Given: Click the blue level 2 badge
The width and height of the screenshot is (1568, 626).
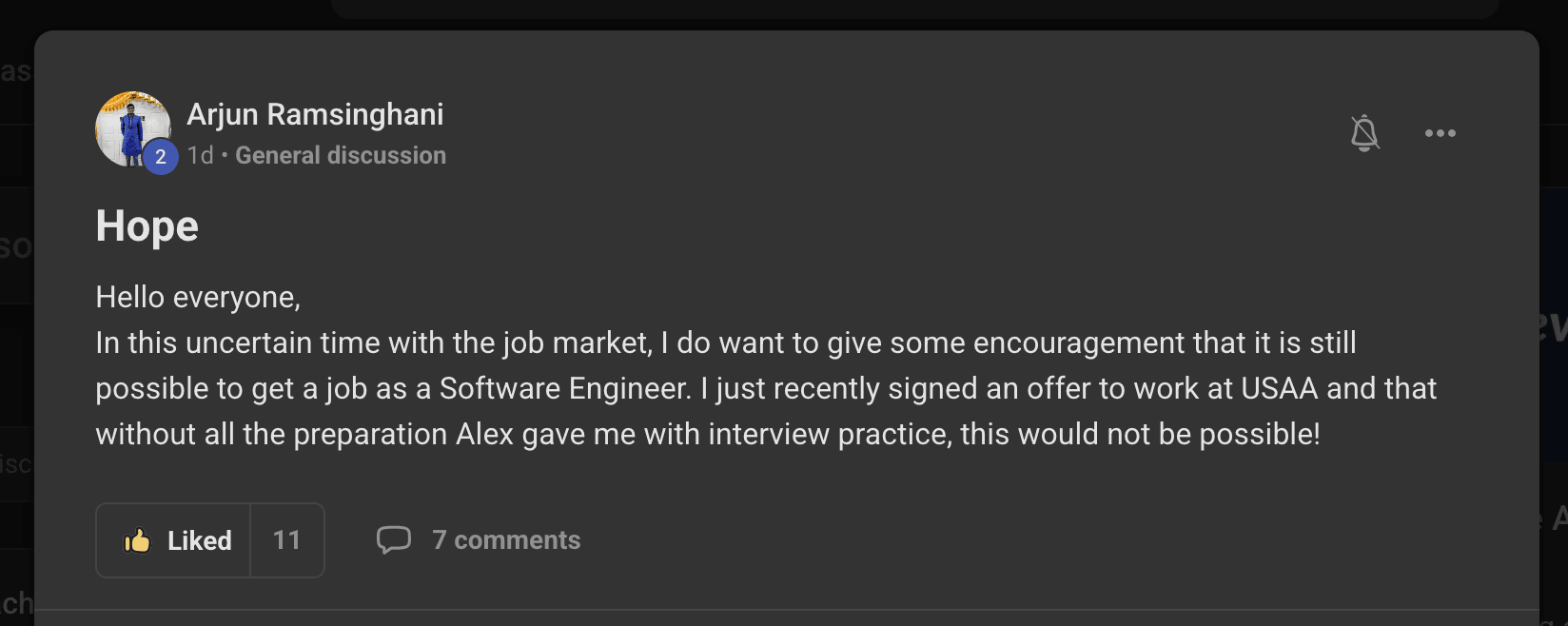Looking at the screenshot, I should 161,157.
